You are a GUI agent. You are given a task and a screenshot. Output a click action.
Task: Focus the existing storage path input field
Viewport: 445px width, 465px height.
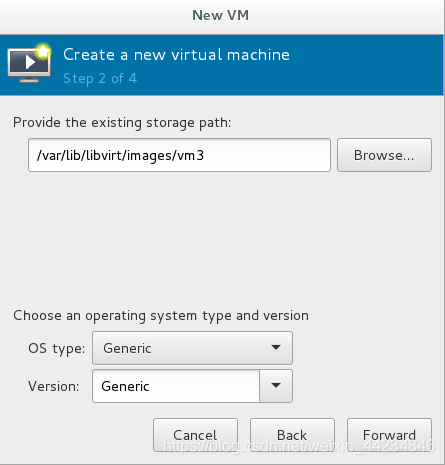click(x=179, y=155)
